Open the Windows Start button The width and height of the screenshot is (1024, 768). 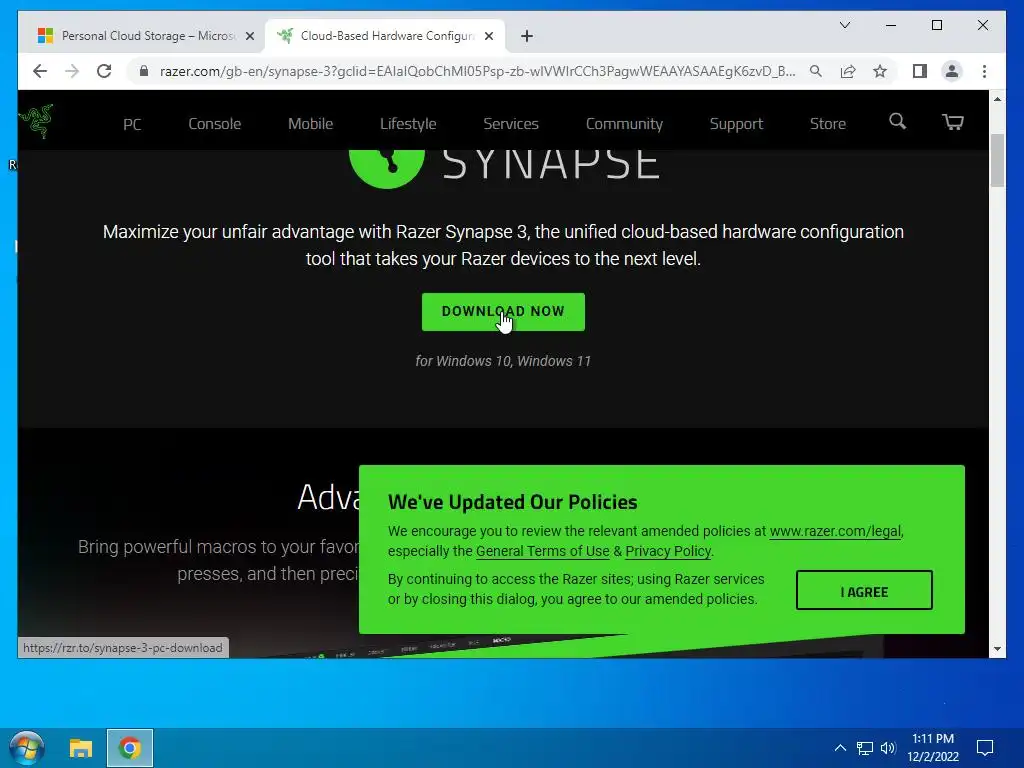pyautogui.click(x=26, y=748)
